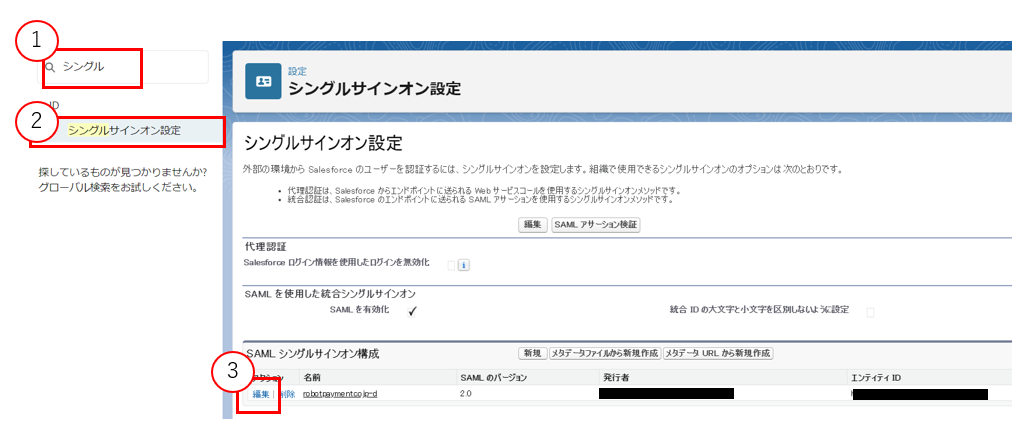Viewport: 1021px width, 432px height.
Task: Open the robotpaymentcojp-d configuration link
Action: tap(339, 394)
